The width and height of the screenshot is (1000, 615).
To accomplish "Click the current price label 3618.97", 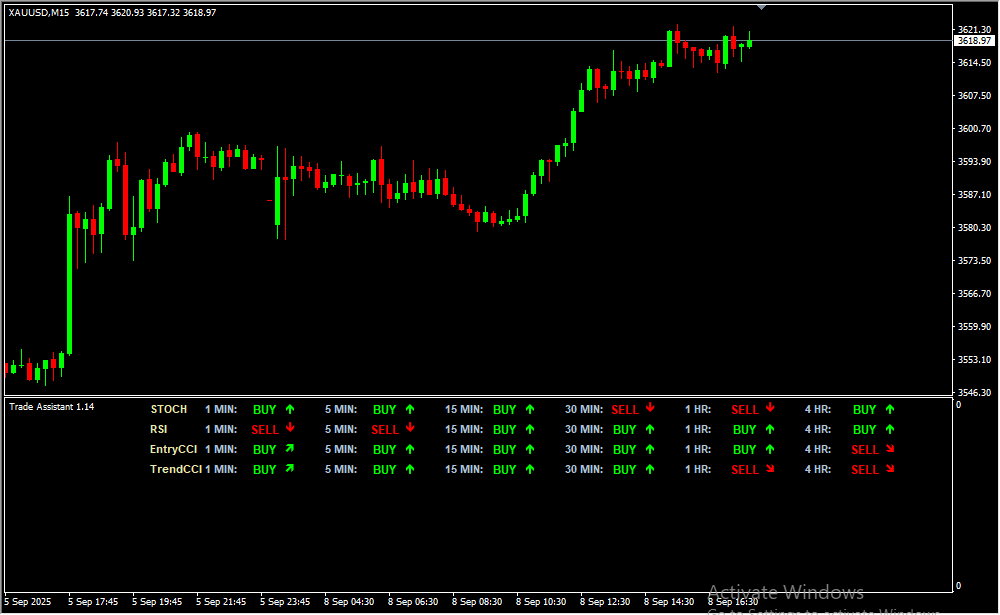I will pyautogui.click(x=973, y=41).
